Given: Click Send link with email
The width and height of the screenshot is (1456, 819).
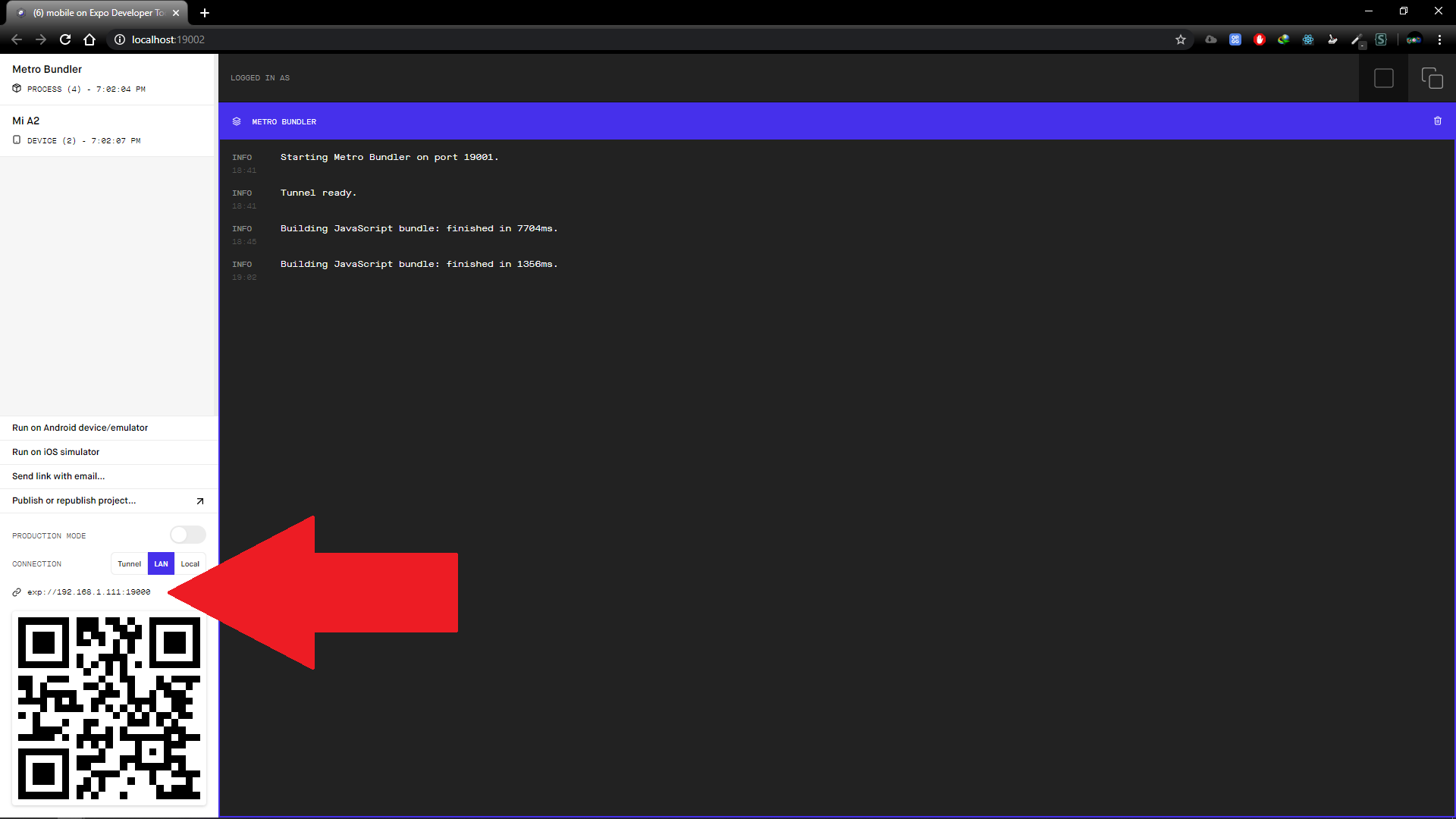Looking at the screenshot, I should tap(58, 476).
